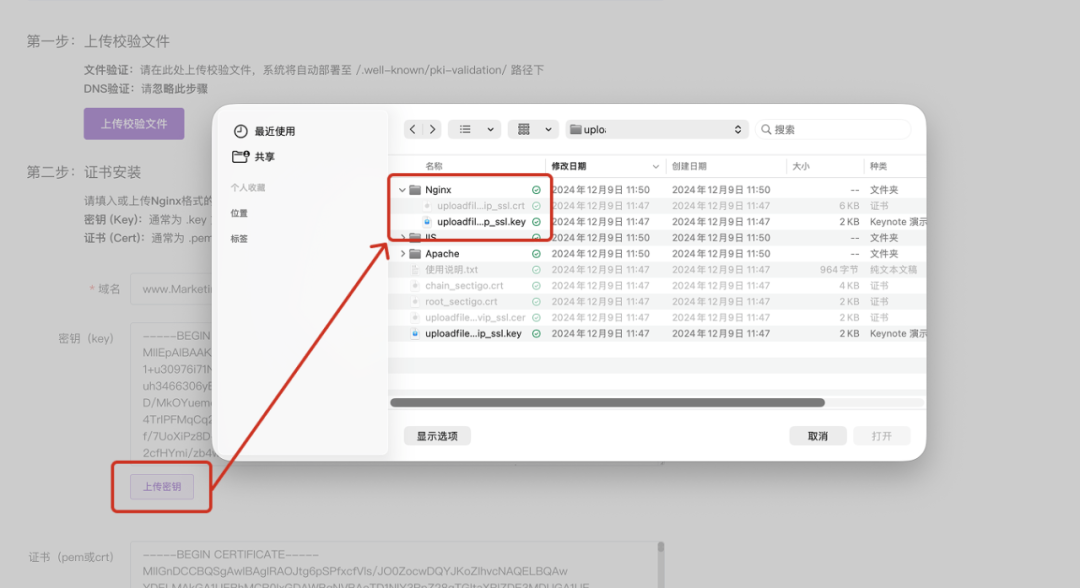Screen dimensions: 1080x588
Task: Click the 搜索 search field
Action: [x=833, y=129]
